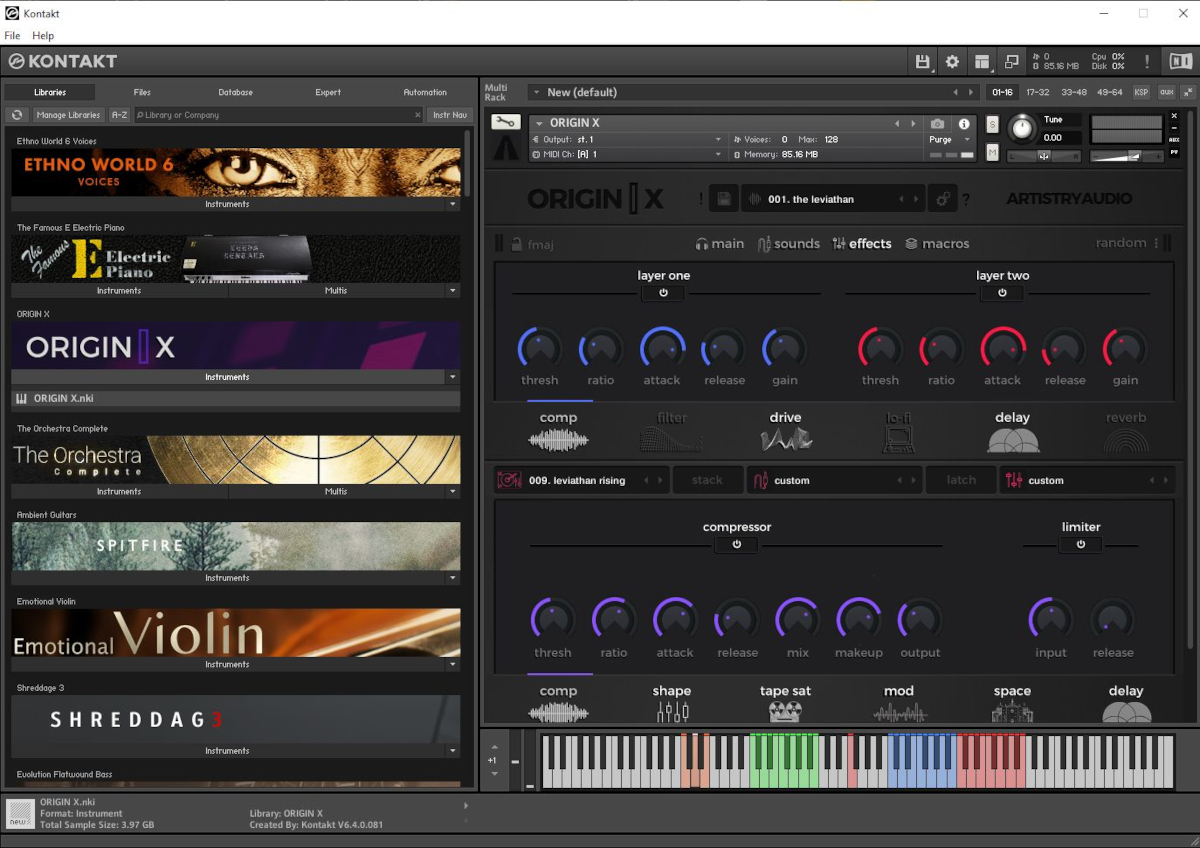The width and height of the screenshot is (1200, 848).
Task: Select the space building effect icon
Action: point(1012,712)
